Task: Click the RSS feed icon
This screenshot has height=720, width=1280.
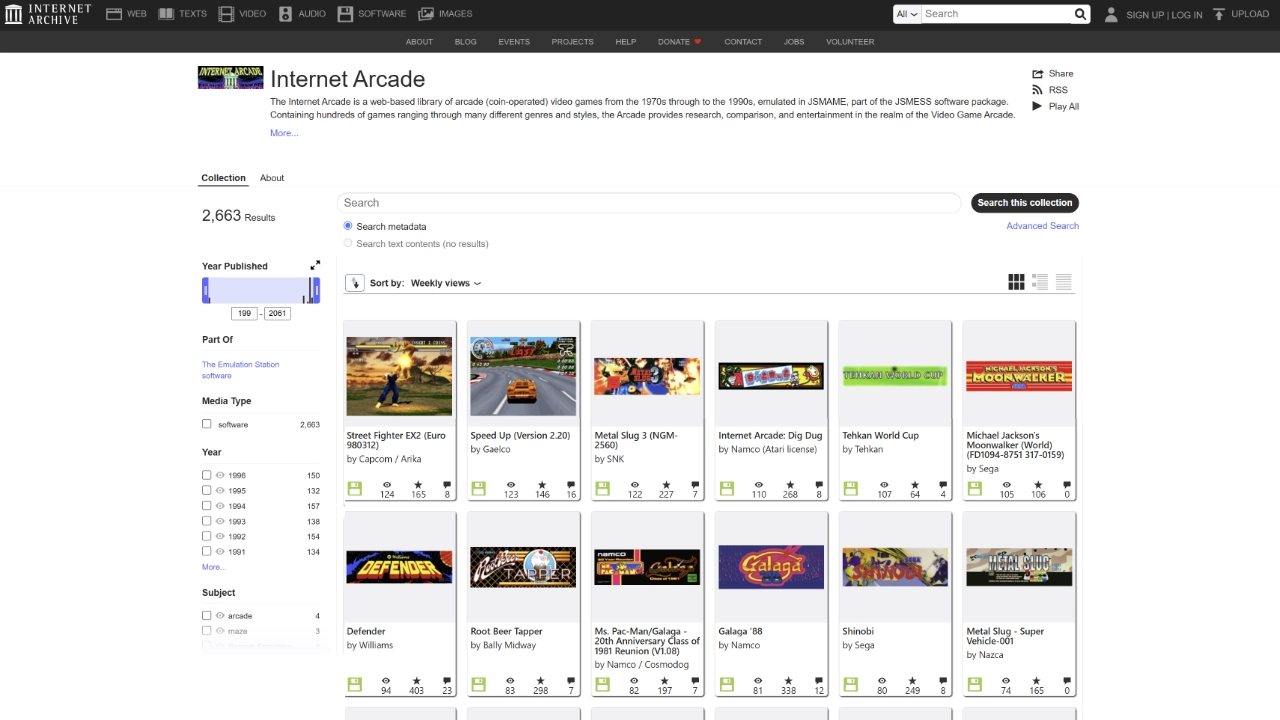Action: [1038, 90]
